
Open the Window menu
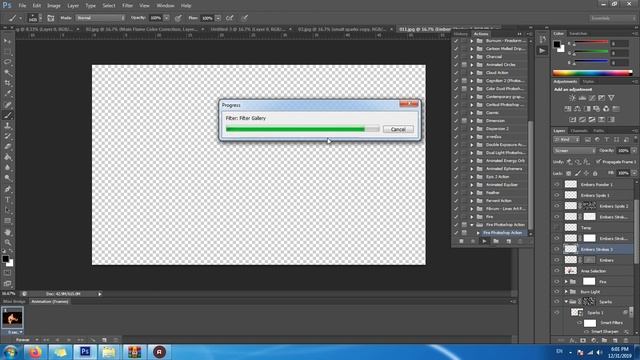click(x=165, y=6)
